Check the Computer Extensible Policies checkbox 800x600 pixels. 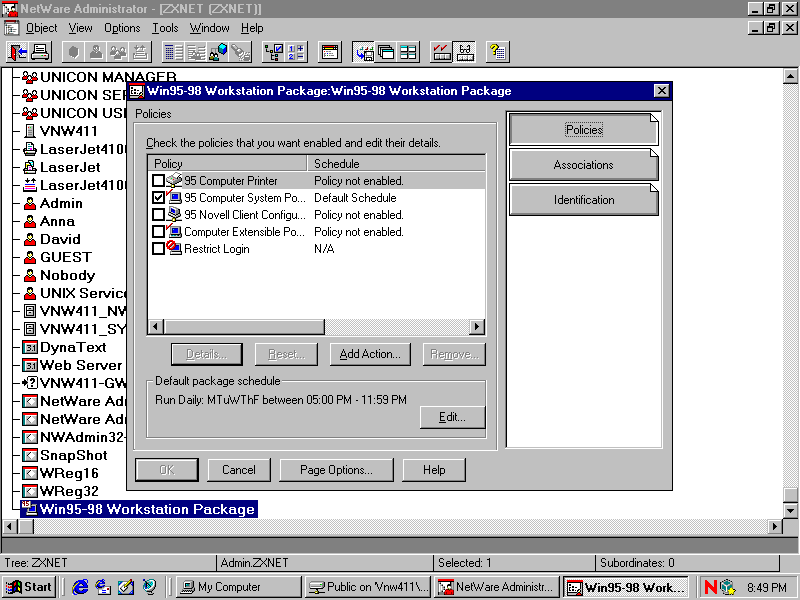click(158, 232)
